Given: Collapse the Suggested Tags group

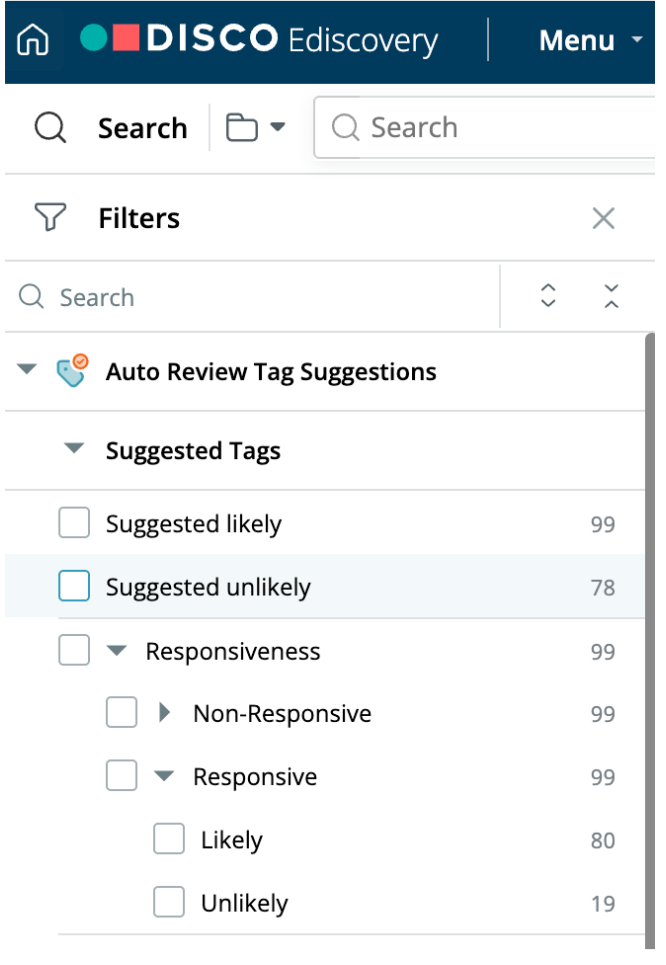Looking at the screenshot, I should pyautogui.click(x=74, y=450).
